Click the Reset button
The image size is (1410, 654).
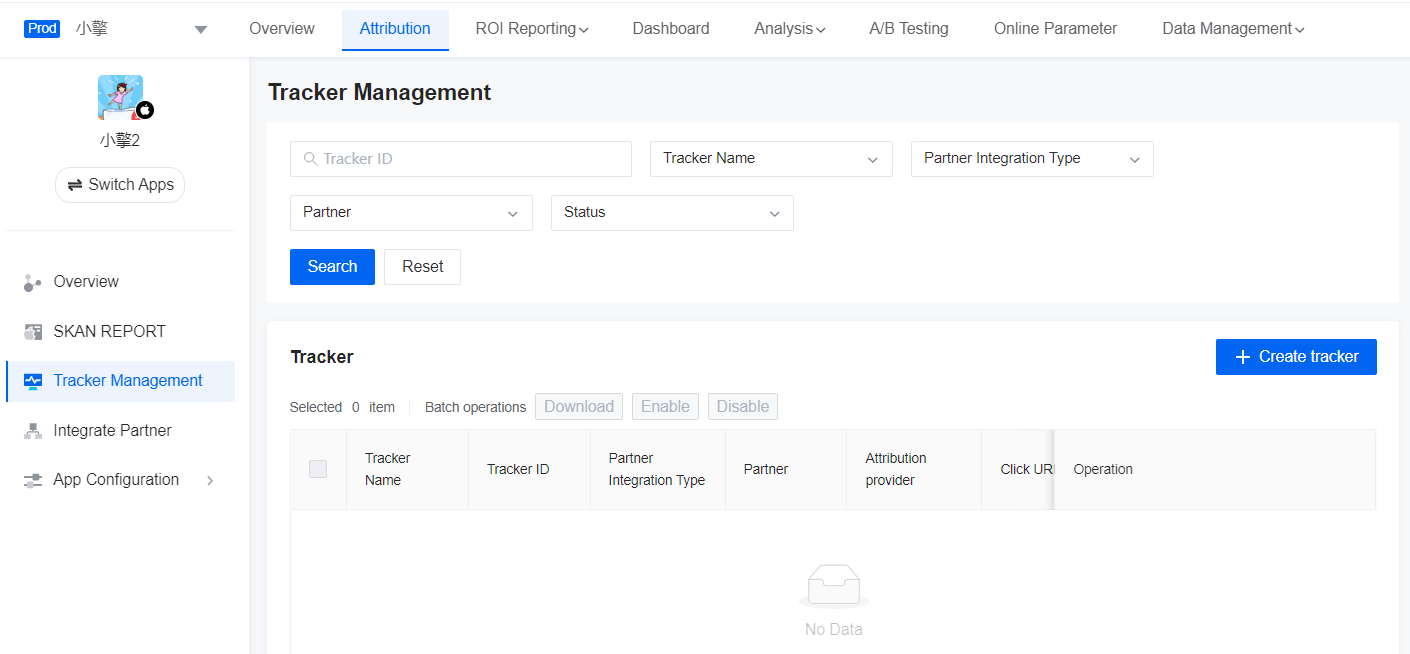(x=422, y=266)
